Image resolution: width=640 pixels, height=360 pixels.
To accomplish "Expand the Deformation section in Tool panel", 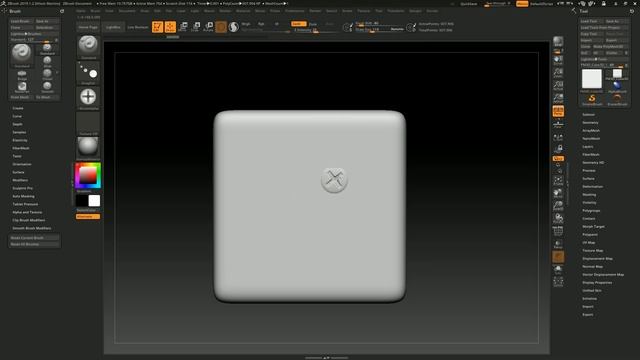I will tap(592, 187).
